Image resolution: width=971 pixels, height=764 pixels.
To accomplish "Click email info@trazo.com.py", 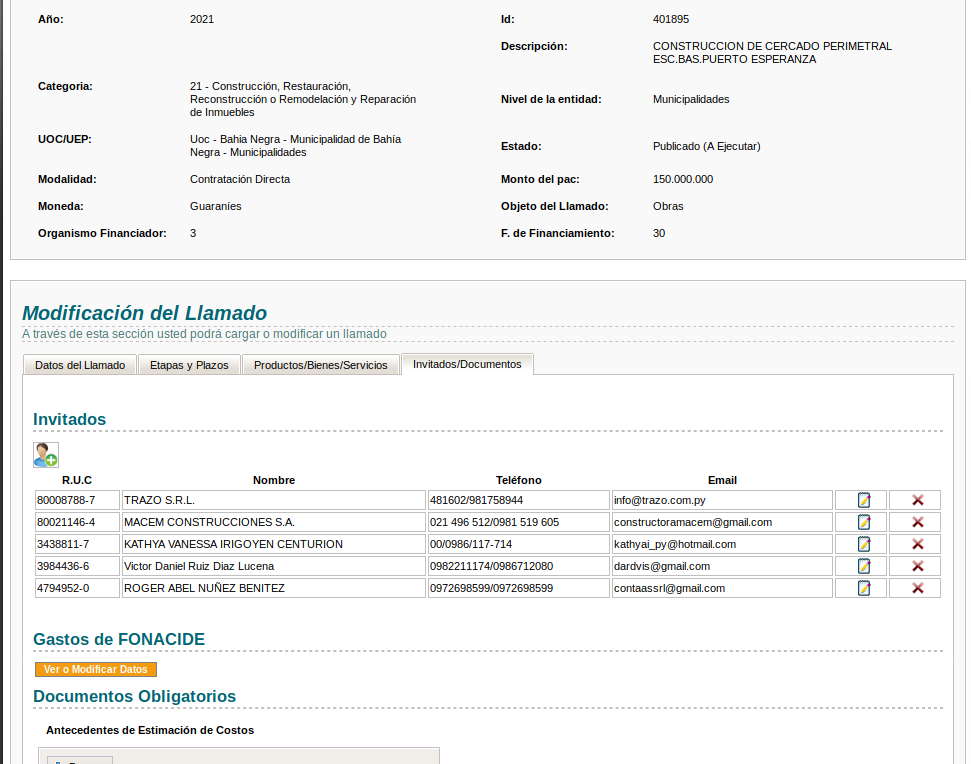I will (722, 500).
